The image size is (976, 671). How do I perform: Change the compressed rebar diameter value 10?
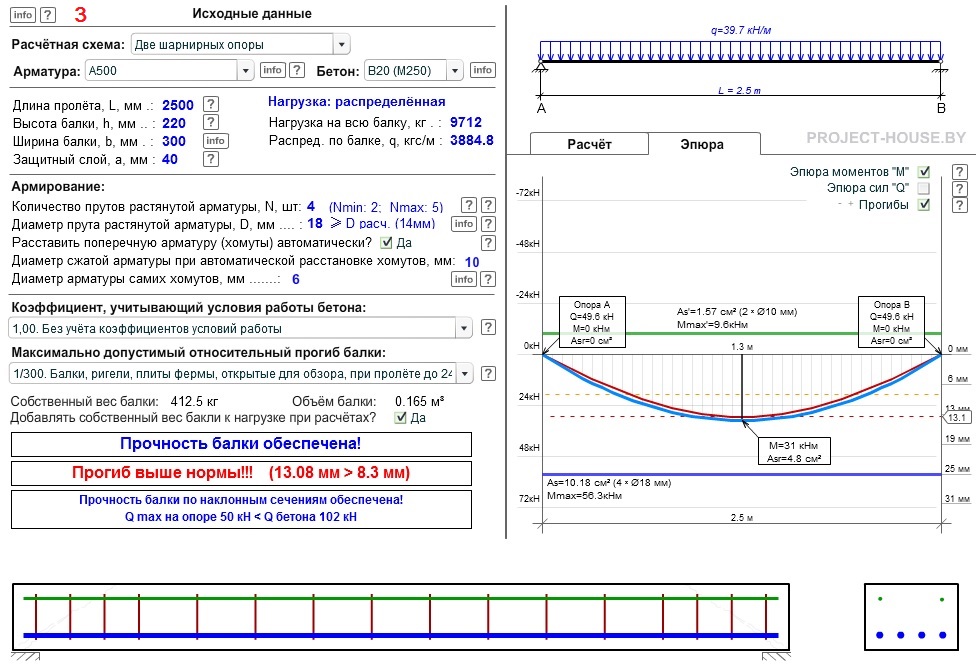click(472, 262)
